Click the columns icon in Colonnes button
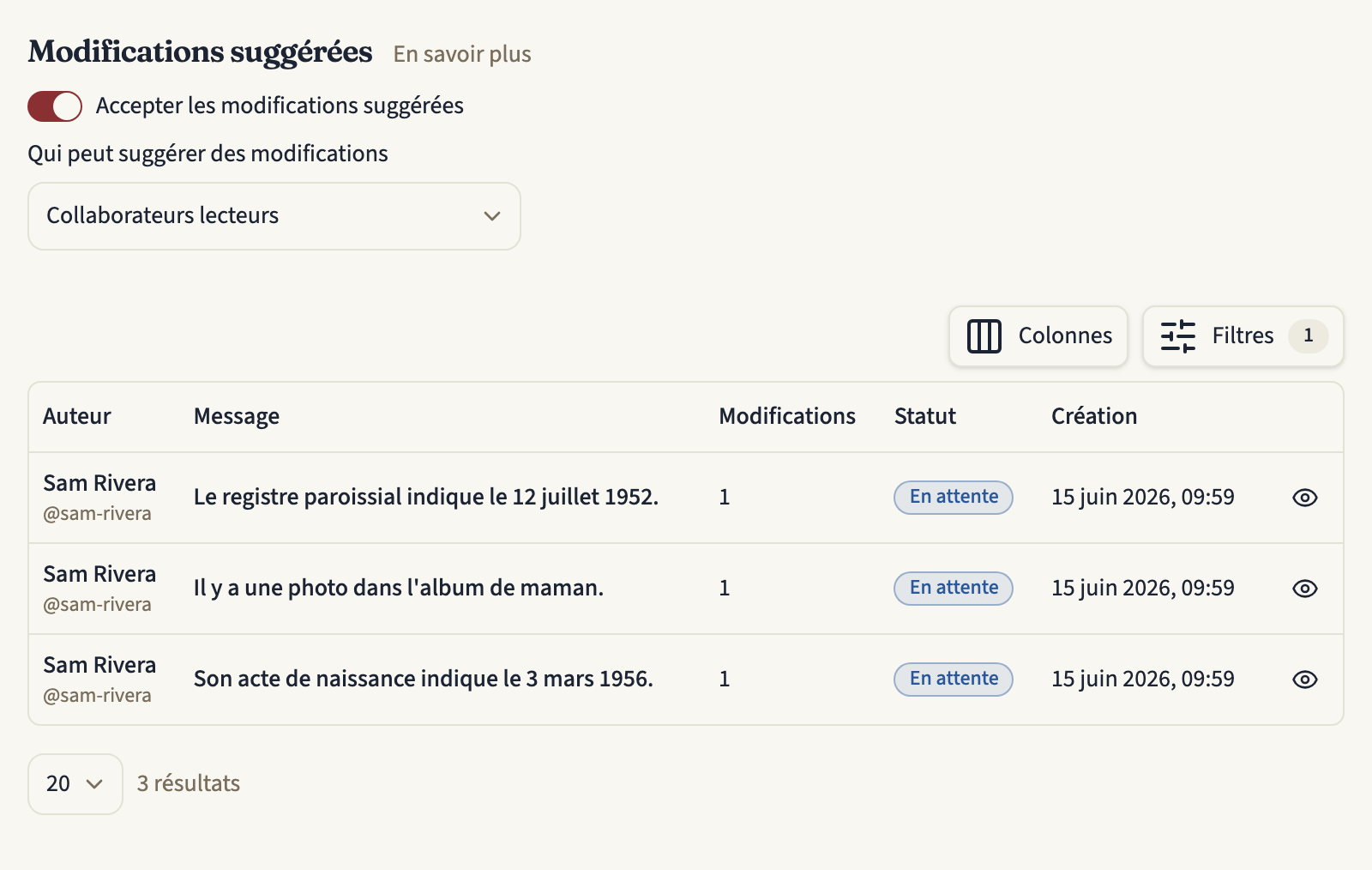The image size is (1372, 870). pyautogui.click(x=984, y=336)
